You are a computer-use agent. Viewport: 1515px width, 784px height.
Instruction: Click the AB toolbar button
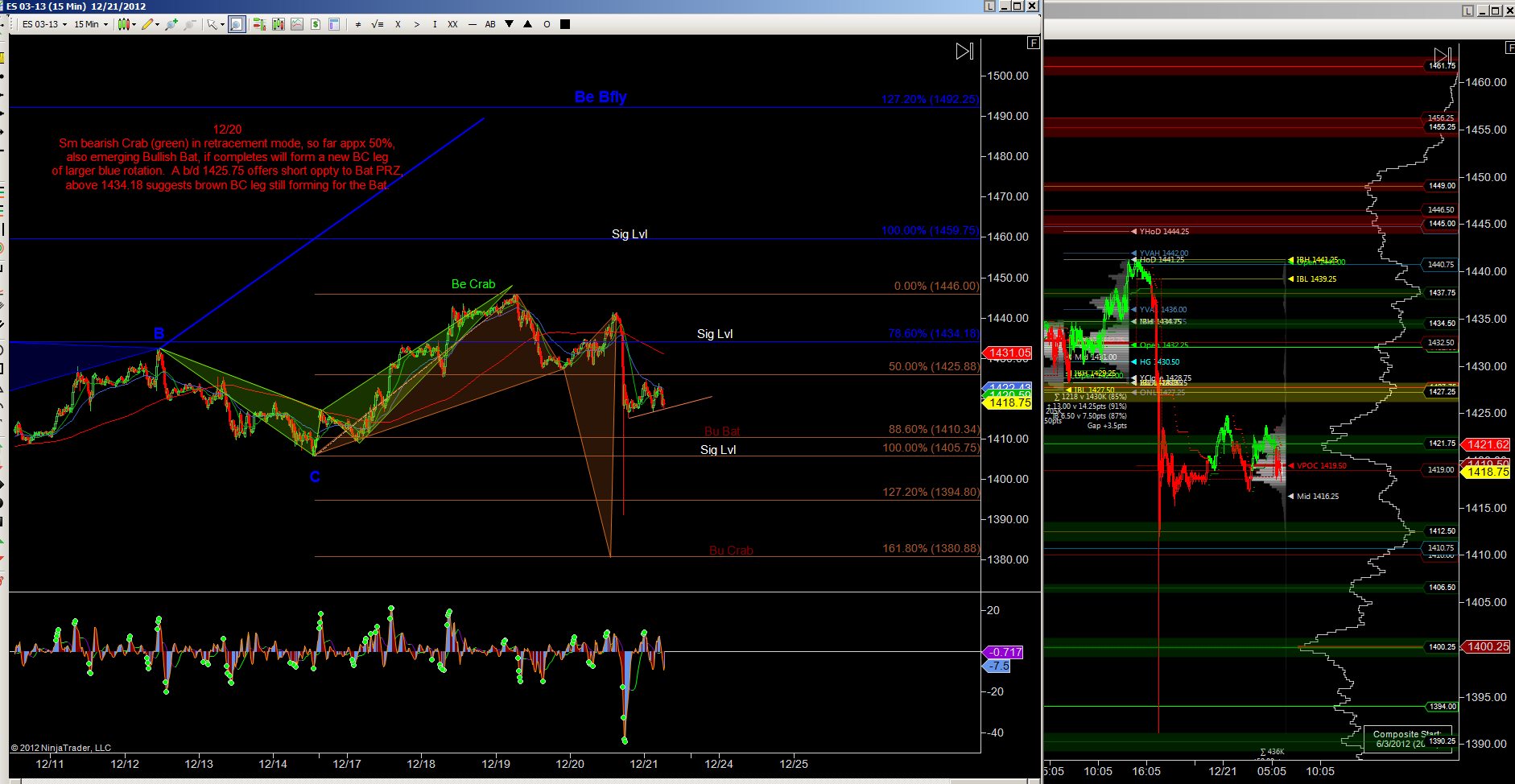tap(489, 24)
